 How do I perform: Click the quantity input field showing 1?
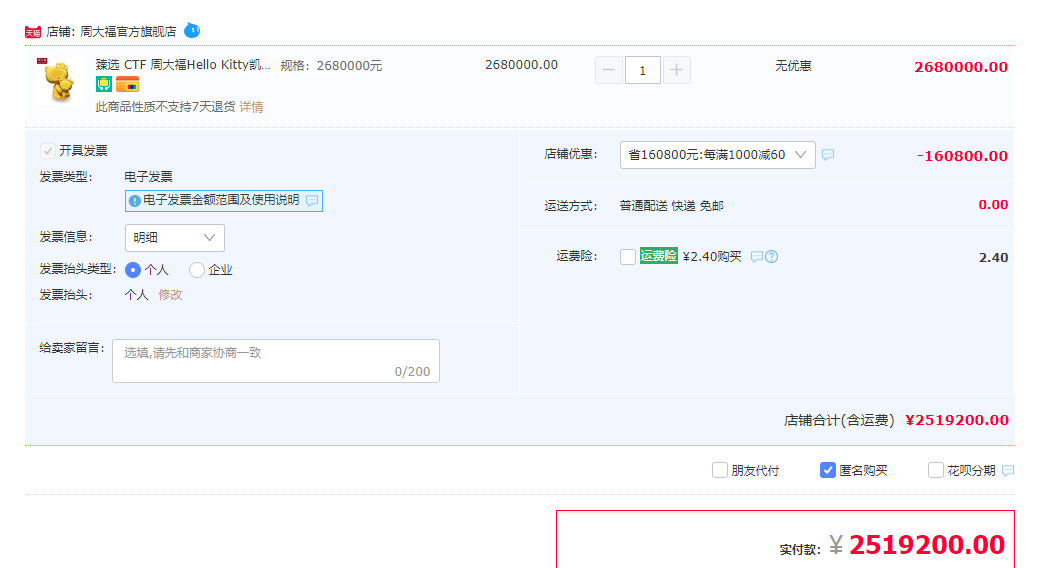(x=642, y=70)
